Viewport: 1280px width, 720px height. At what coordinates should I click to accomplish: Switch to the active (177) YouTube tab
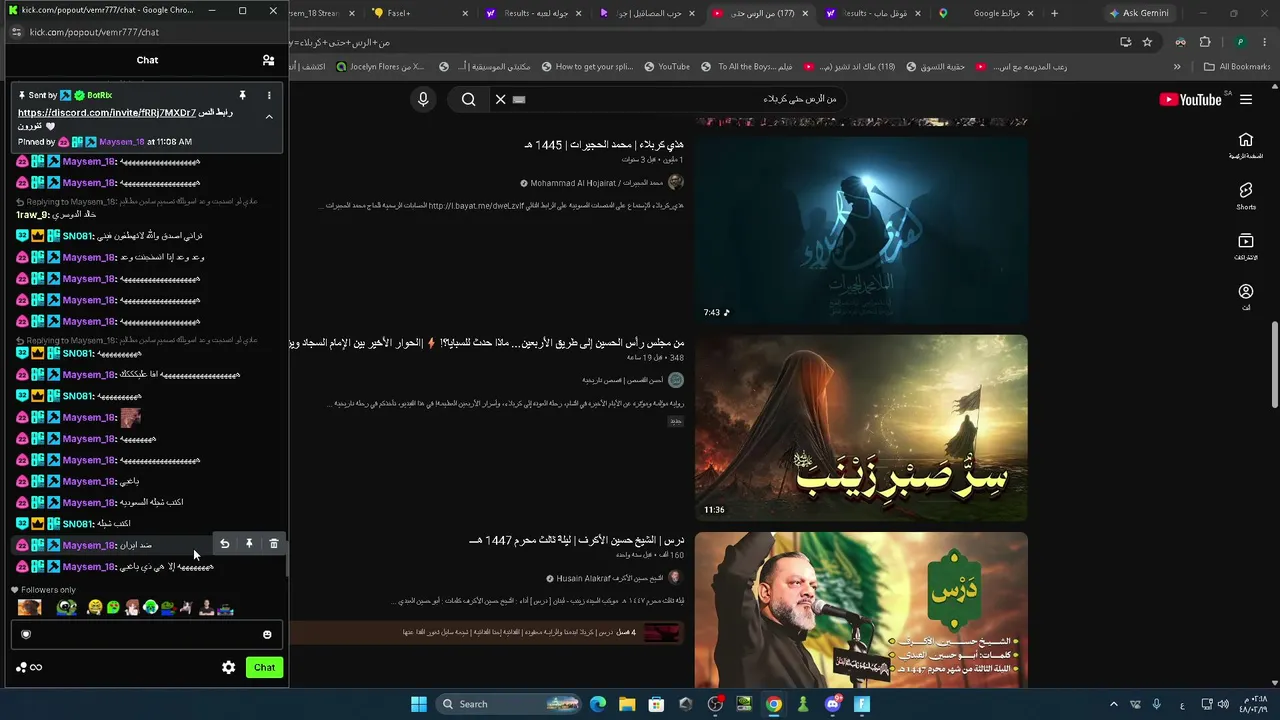pyautogui.click(x=760, y=13)
